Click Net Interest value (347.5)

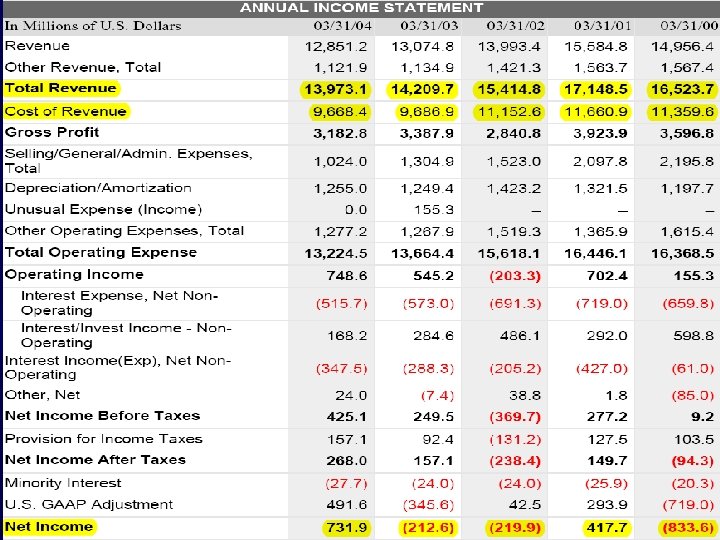pyautogui.click(x=342, y=369)
